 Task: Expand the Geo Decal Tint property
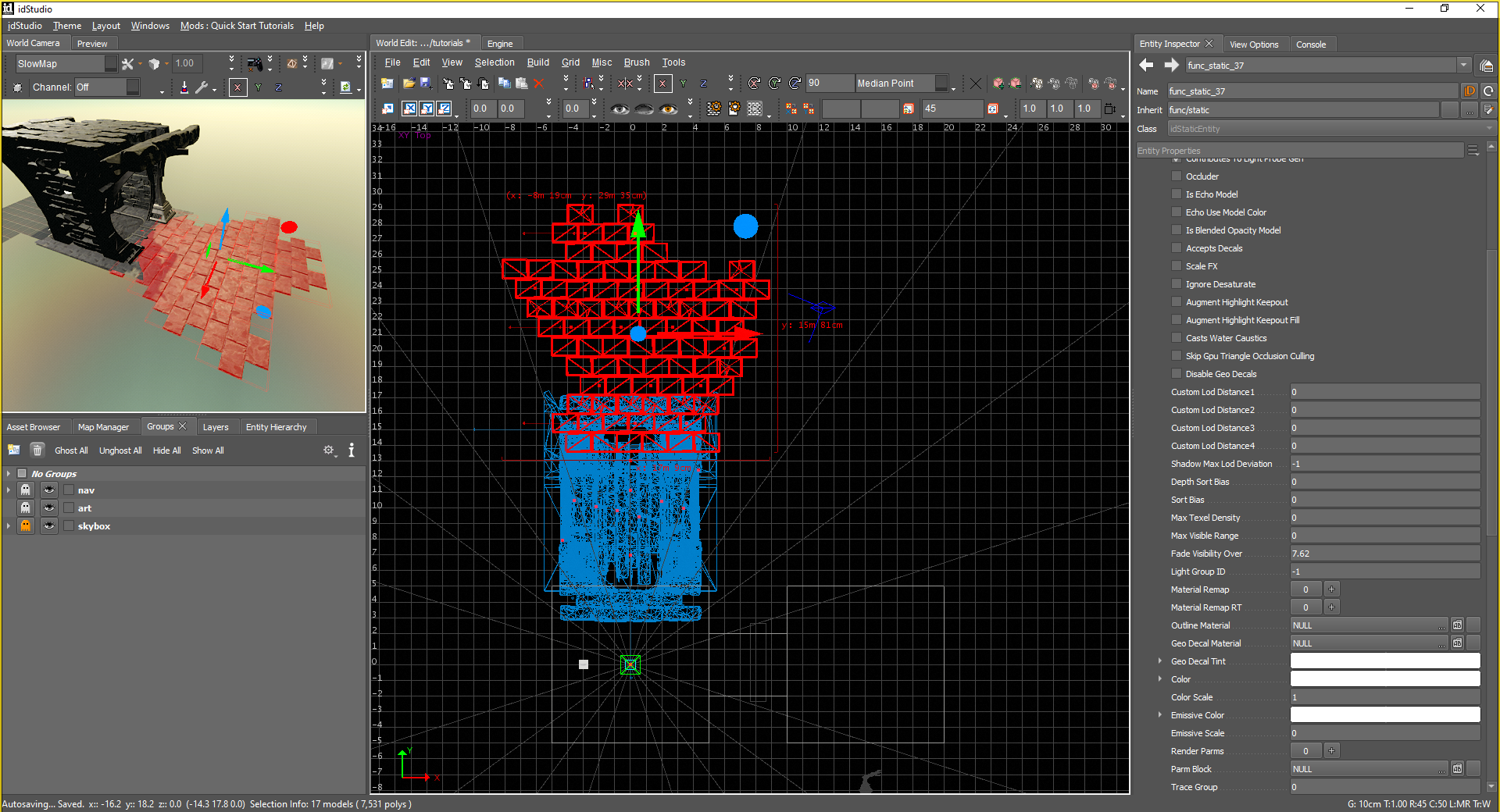click(1159, 661)
